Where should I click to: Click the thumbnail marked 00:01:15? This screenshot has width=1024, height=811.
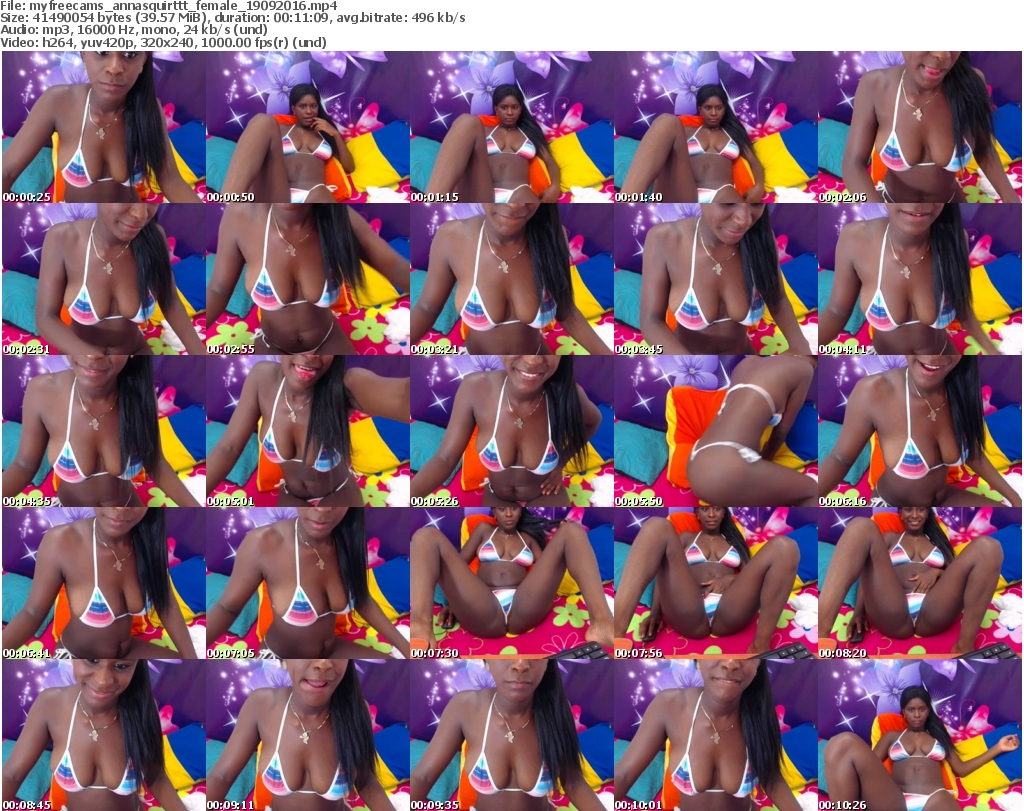511,127
